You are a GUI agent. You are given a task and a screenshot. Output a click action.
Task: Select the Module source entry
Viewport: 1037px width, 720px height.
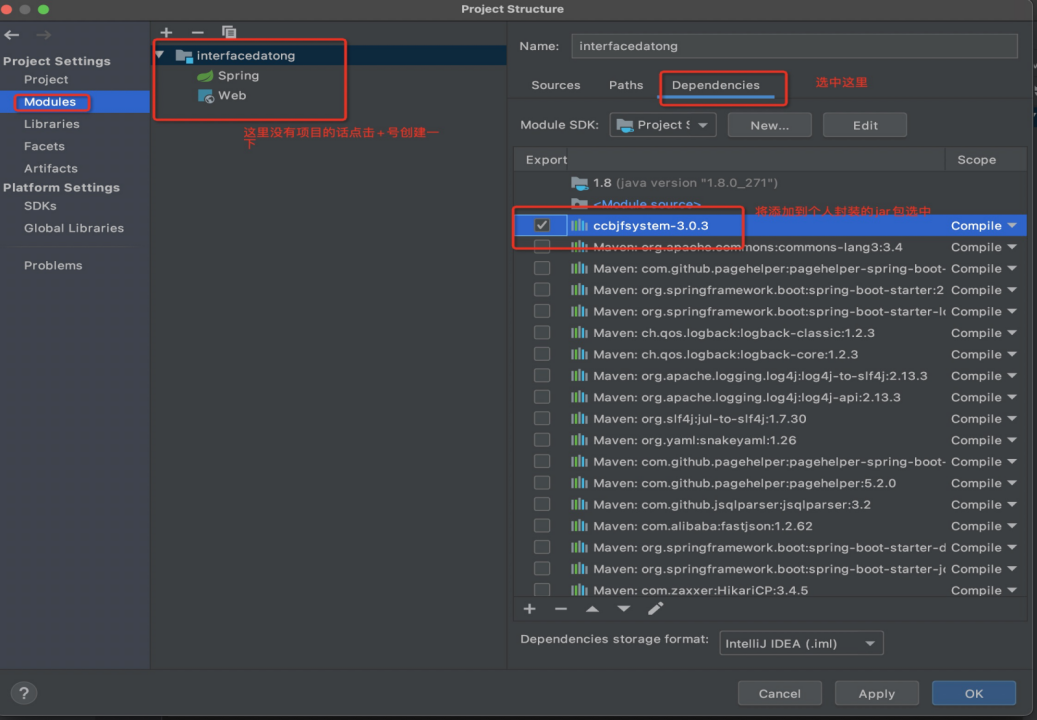[646, 204]
